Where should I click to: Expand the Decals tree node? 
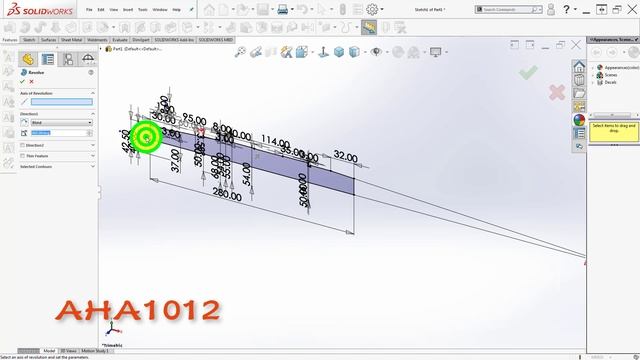(x=593, y=82)
